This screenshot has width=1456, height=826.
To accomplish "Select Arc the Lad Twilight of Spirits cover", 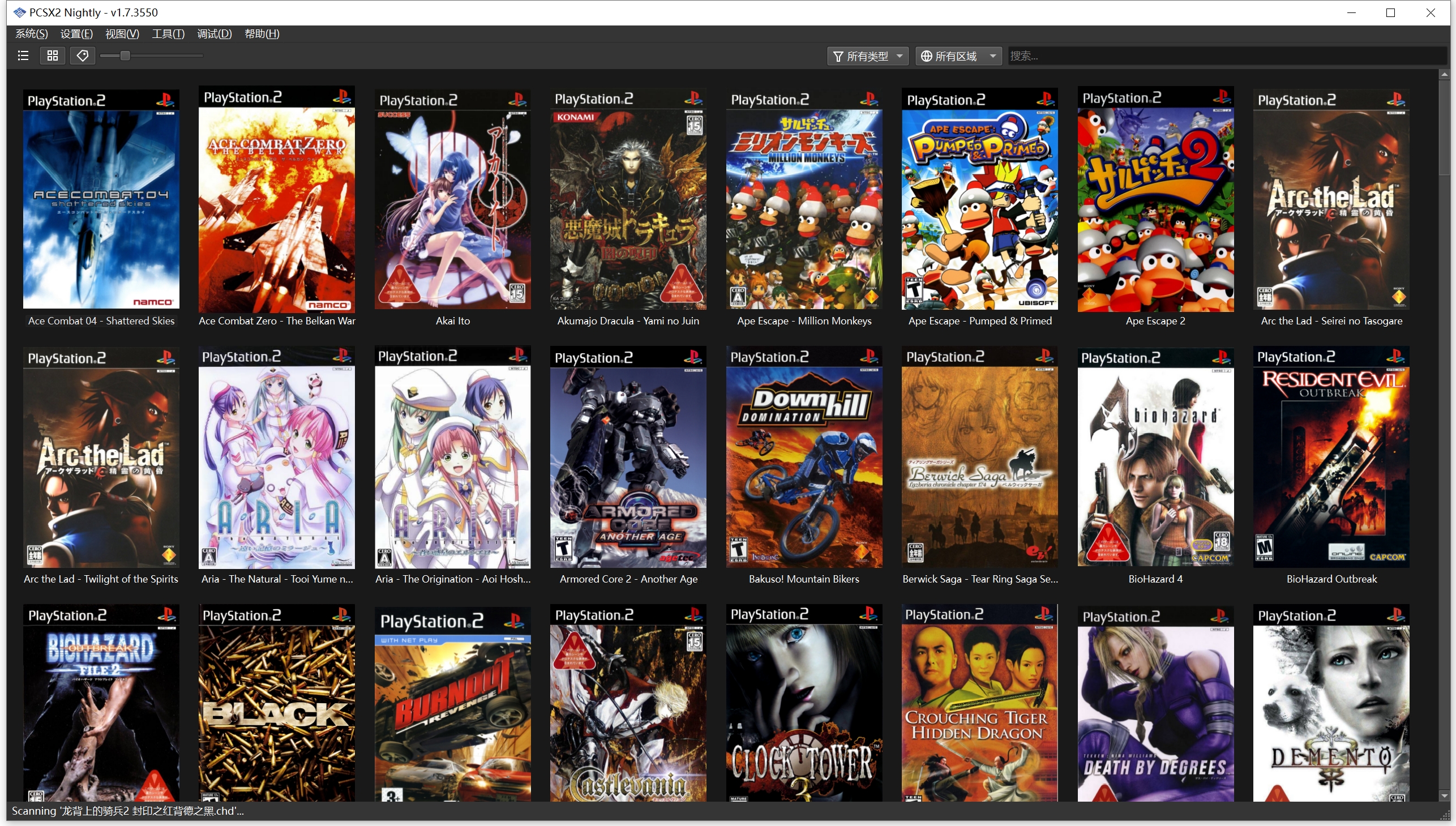I will click(101, 457).
